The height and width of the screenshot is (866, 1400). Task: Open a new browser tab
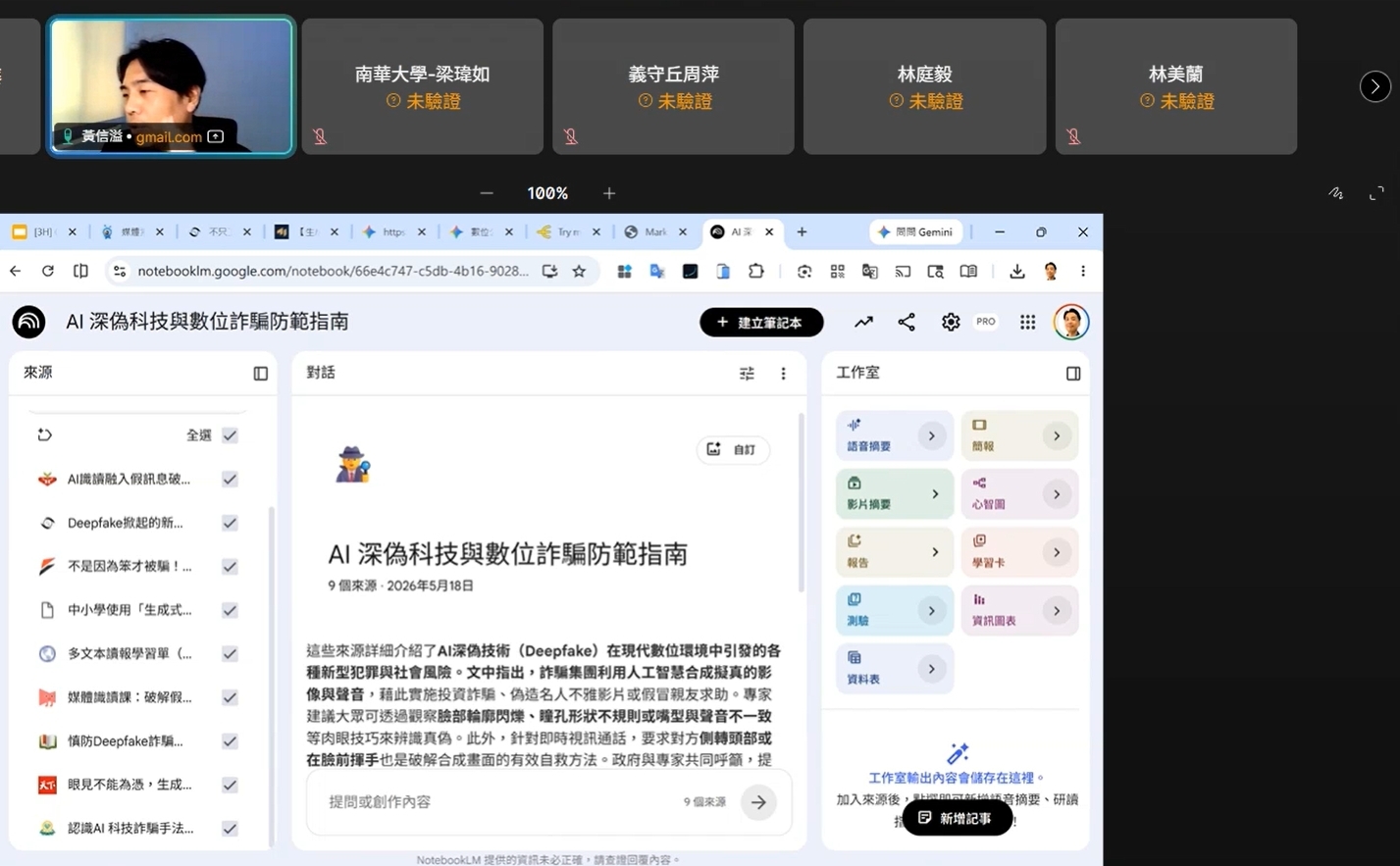pos(802,232)
